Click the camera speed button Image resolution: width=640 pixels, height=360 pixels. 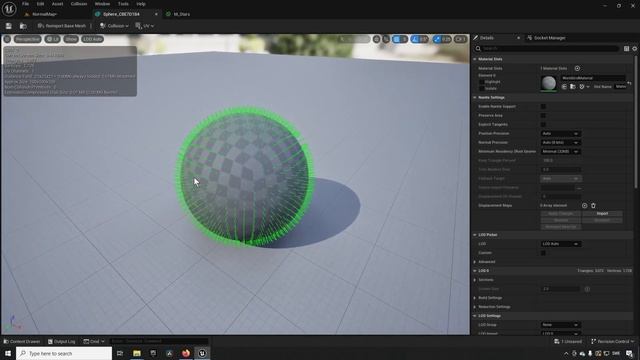(x=460, y=39)
